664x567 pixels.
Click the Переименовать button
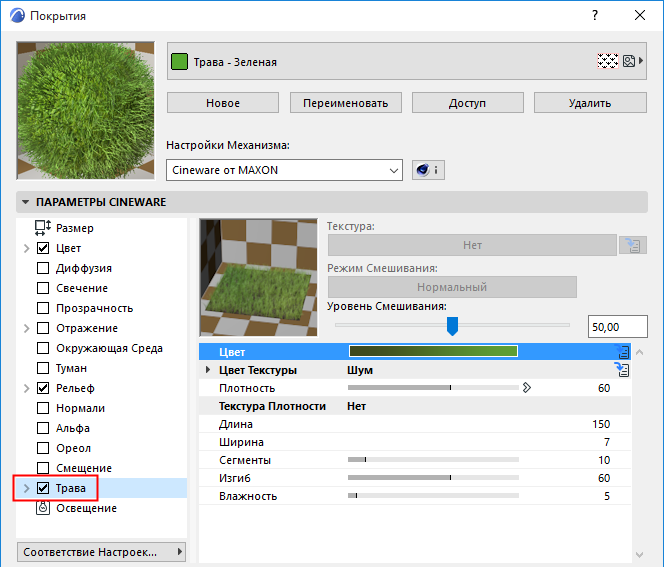[x=346, y=102]
